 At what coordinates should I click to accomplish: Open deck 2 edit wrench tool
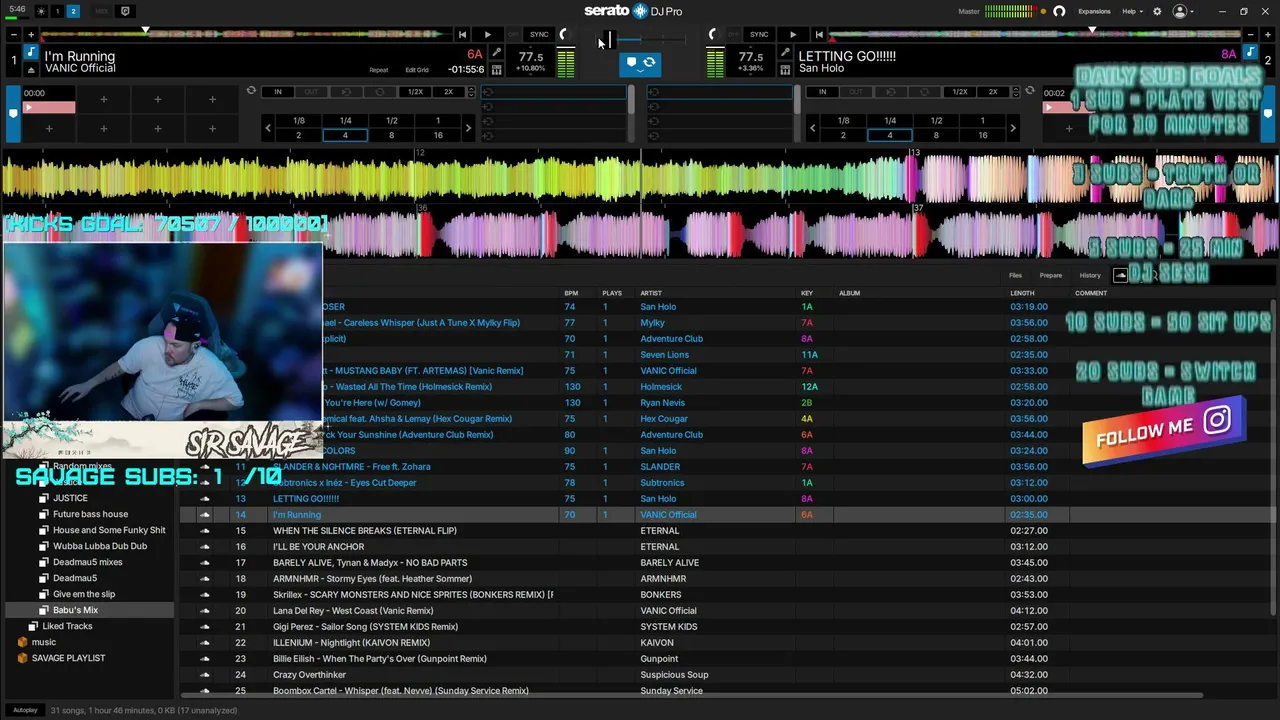coord(785,53)
